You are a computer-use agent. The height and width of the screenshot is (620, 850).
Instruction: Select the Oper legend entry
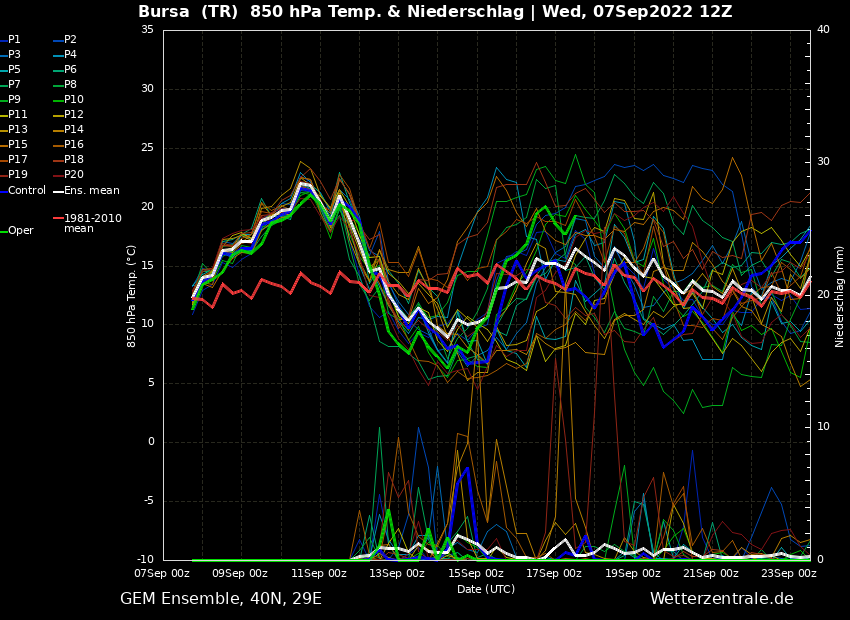pos(17,231)
